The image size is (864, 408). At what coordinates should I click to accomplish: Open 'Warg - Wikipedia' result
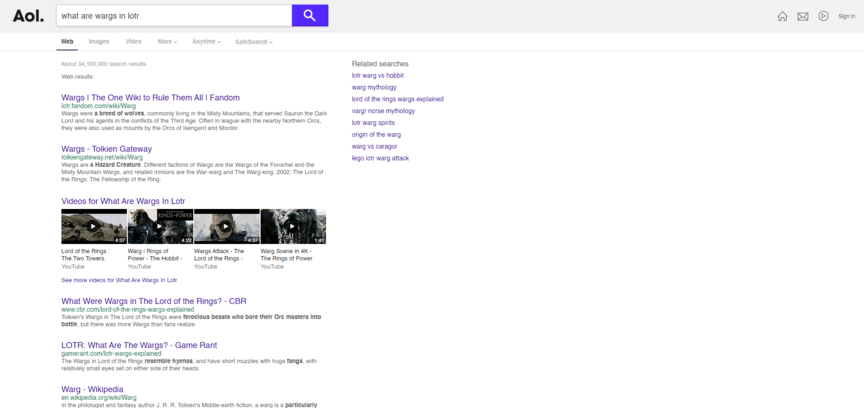92,389
